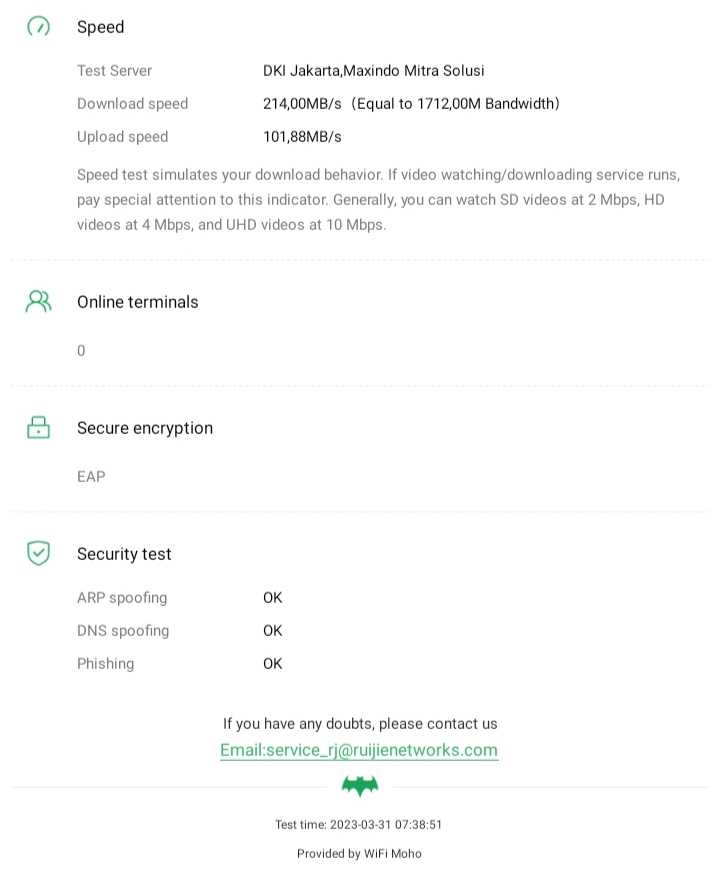Click the ARP spoofing OK result
The image size is (720, 874).
click(272, 598)
